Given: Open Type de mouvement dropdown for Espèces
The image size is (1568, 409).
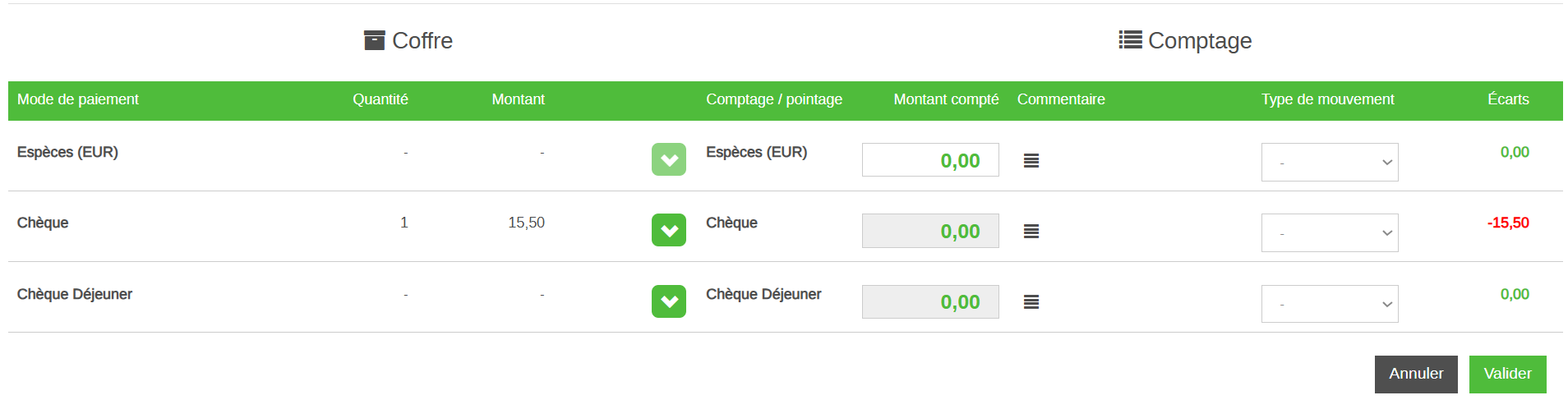Looking at the screenshot, I should click(x=1329, y=162).
